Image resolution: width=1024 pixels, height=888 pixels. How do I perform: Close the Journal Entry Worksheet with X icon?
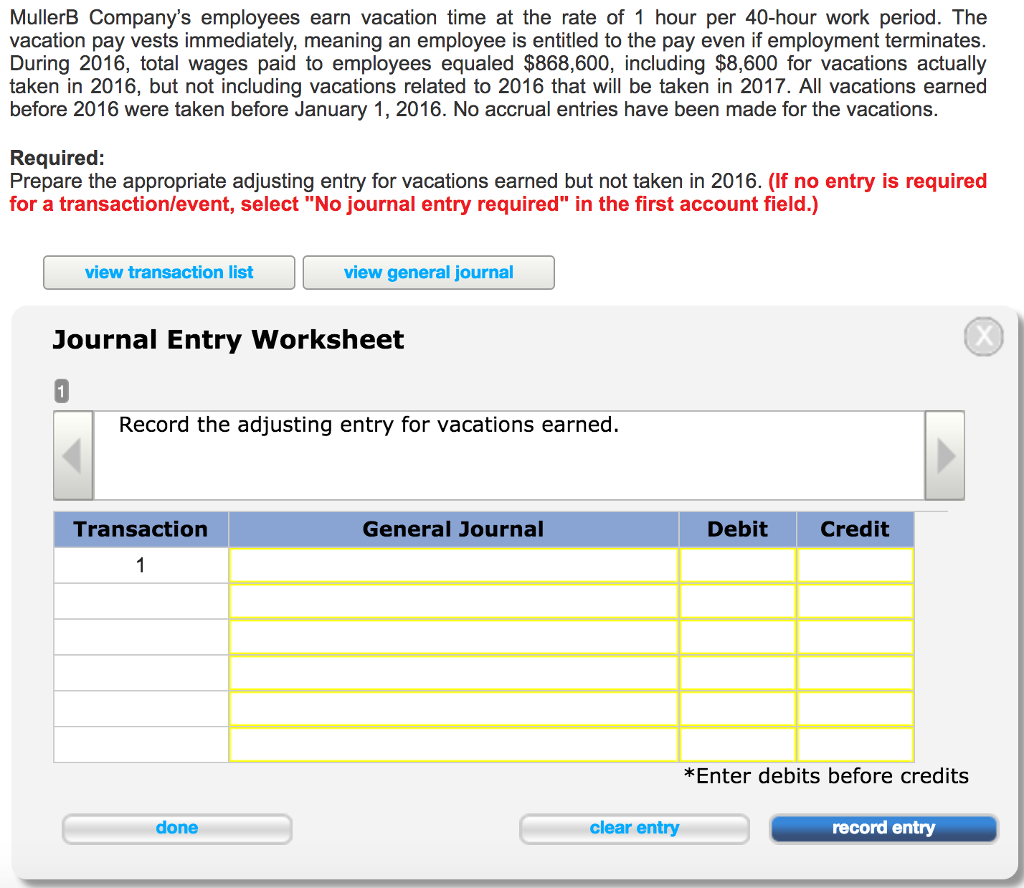coord(984,336)
